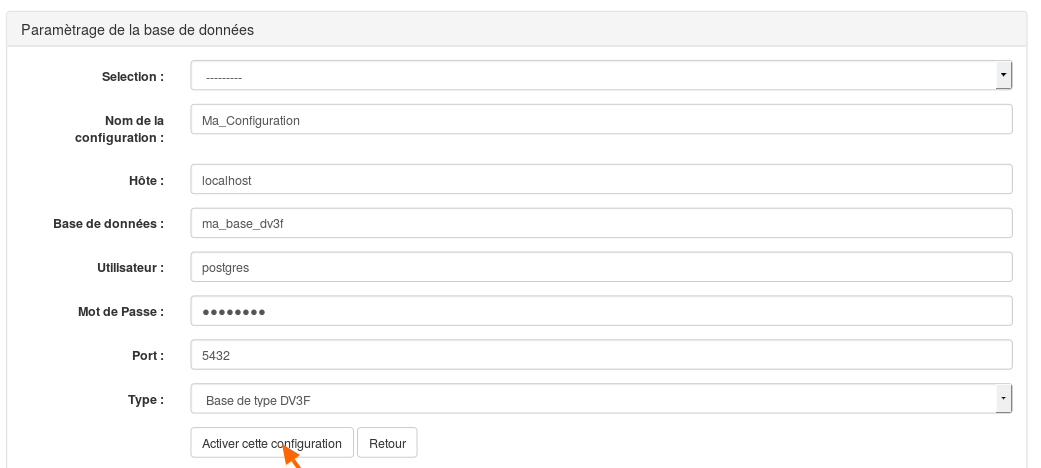The width and height of the screenshot is (1041, 468).
Task: Click the 'Selection :' label
Action: click(x=133, y=76)
